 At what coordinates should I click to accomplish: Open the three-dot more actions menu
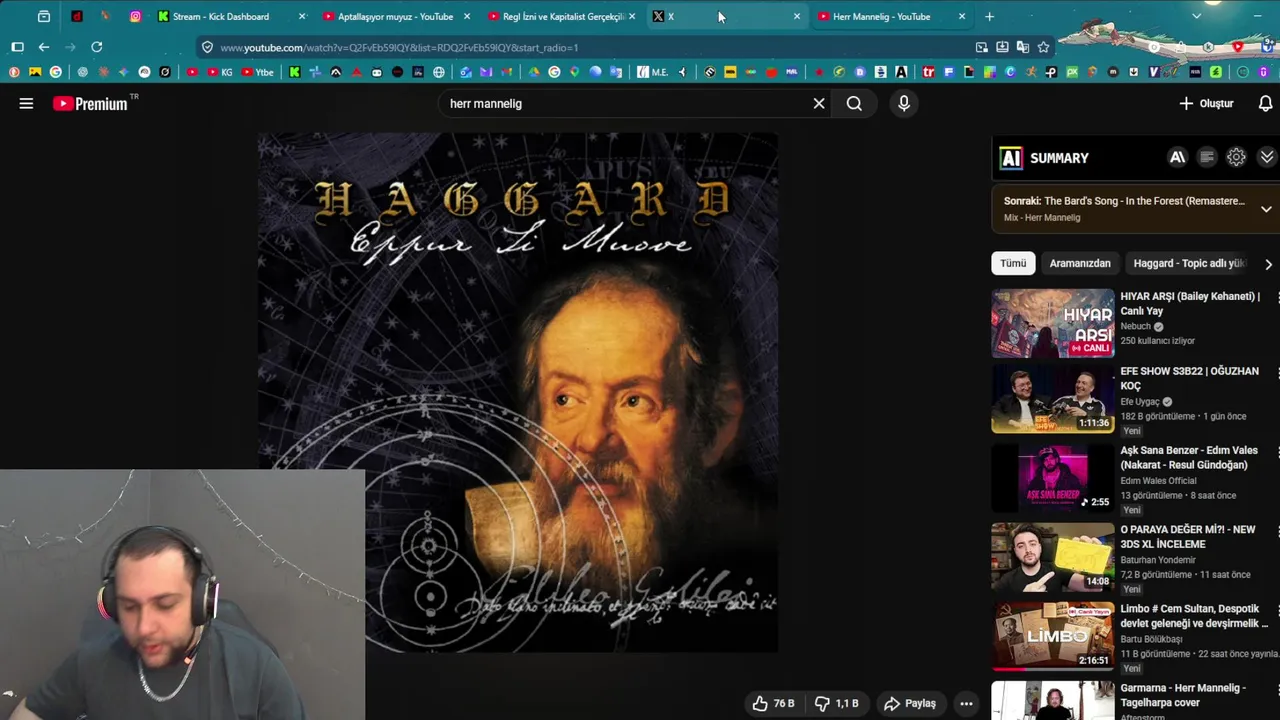pyautogui.click(x=966, y=703)
